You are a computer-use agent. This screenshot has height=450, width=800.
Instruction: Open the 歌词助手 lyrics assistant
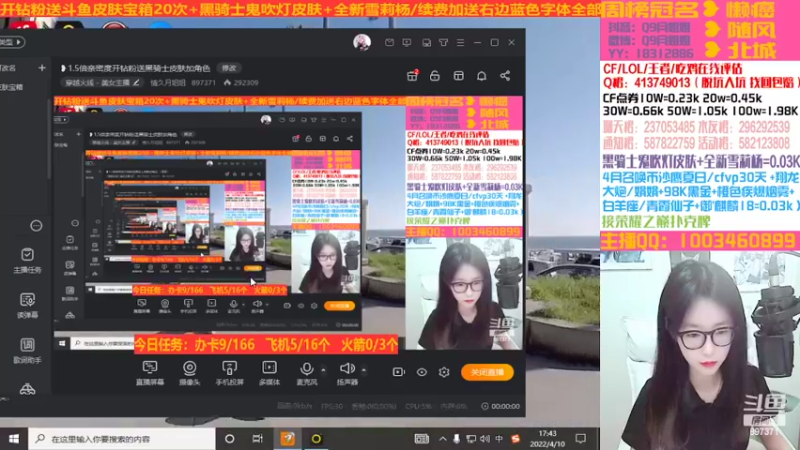[x=28, y=351]
